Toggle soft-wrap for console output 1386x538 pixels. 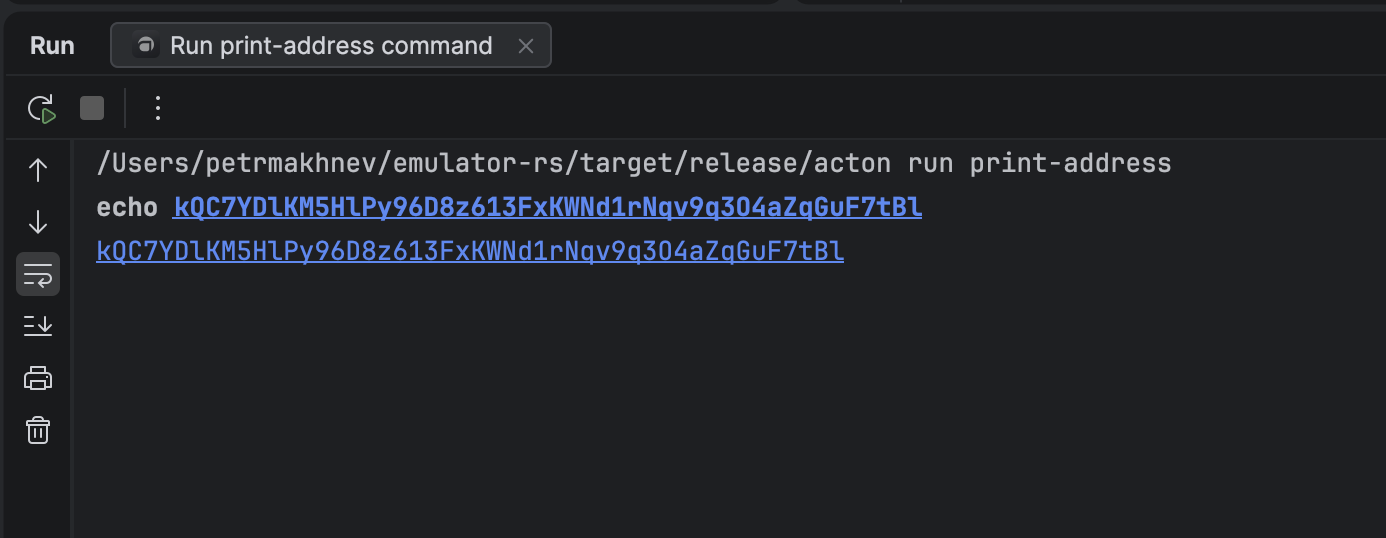click(38, 274)
